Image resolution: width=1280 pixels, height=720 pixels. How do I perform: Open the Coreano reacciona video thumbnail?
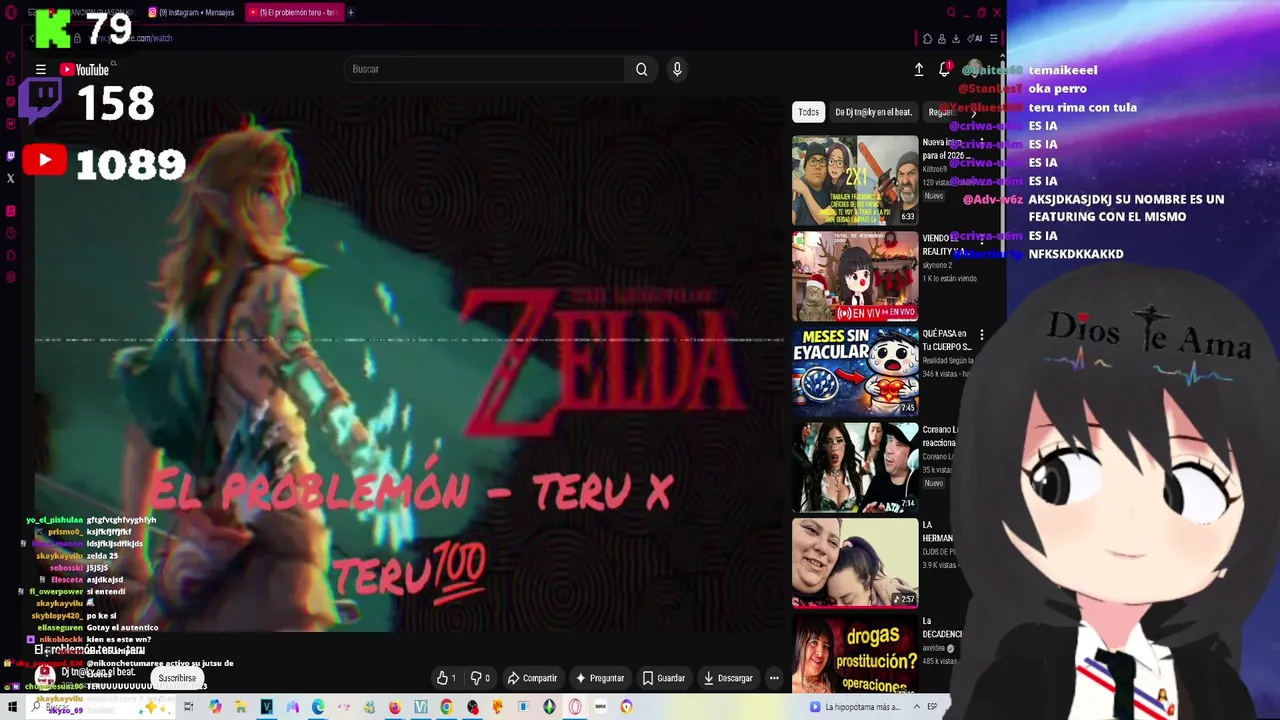(x=855, y=467)
